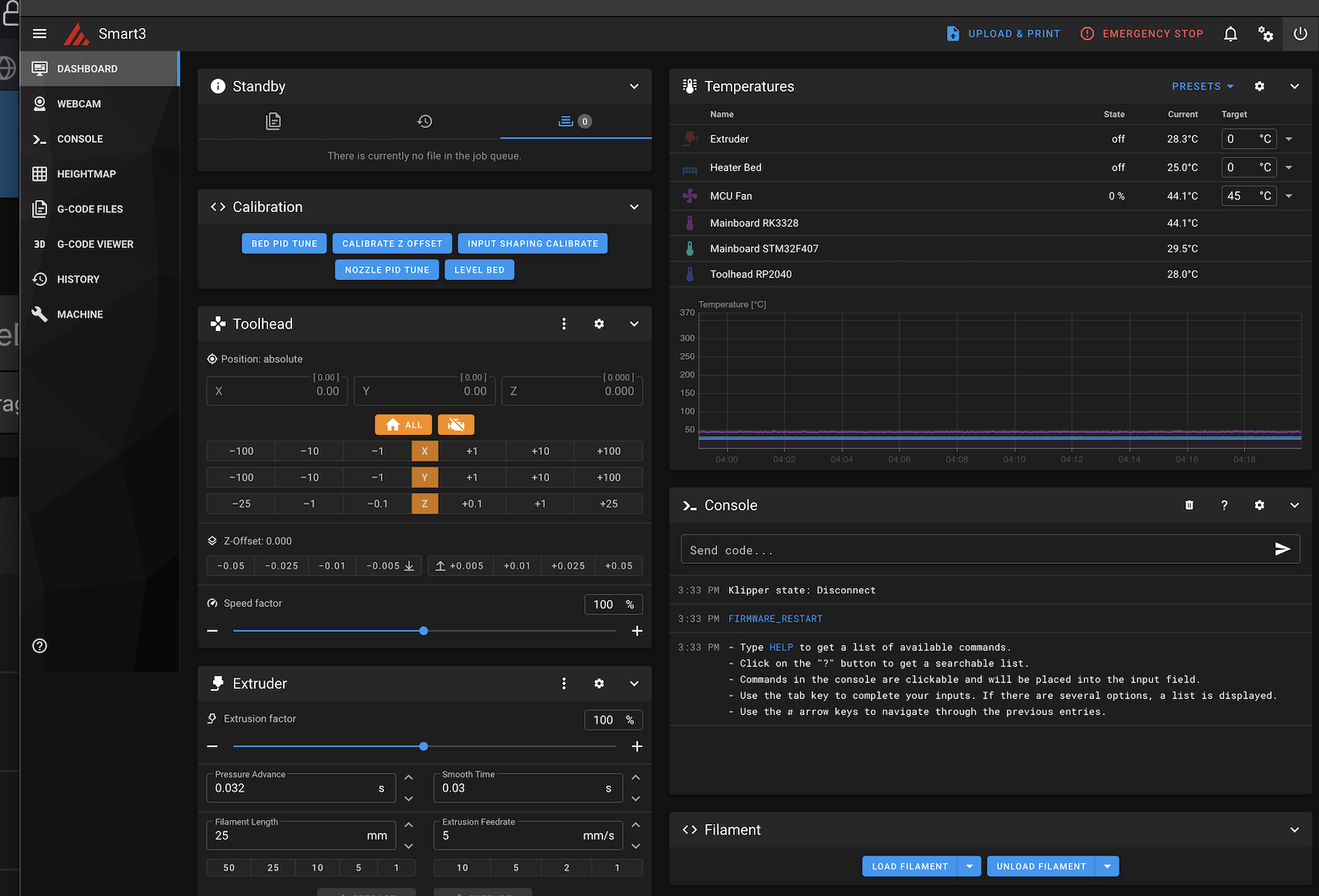
Task: Click the Level Bed button
Action: tap(479, 270)
